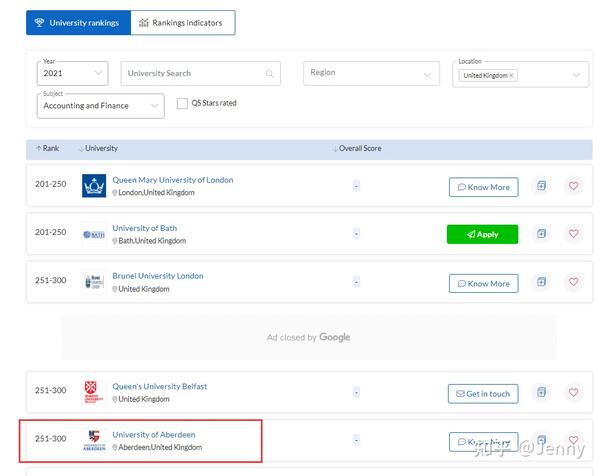Open University of Aberdeen link
The width and height of the screenshot is (600, 476).
tap(154, 435)
